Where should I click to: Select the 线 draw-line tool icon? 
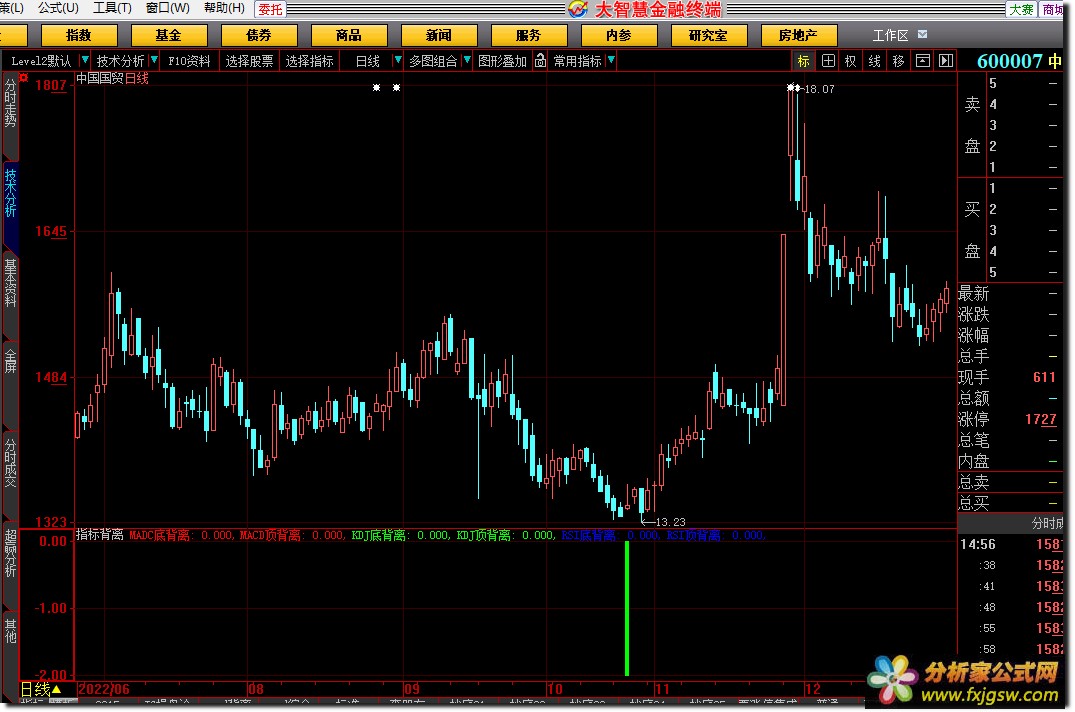(874, 61)
